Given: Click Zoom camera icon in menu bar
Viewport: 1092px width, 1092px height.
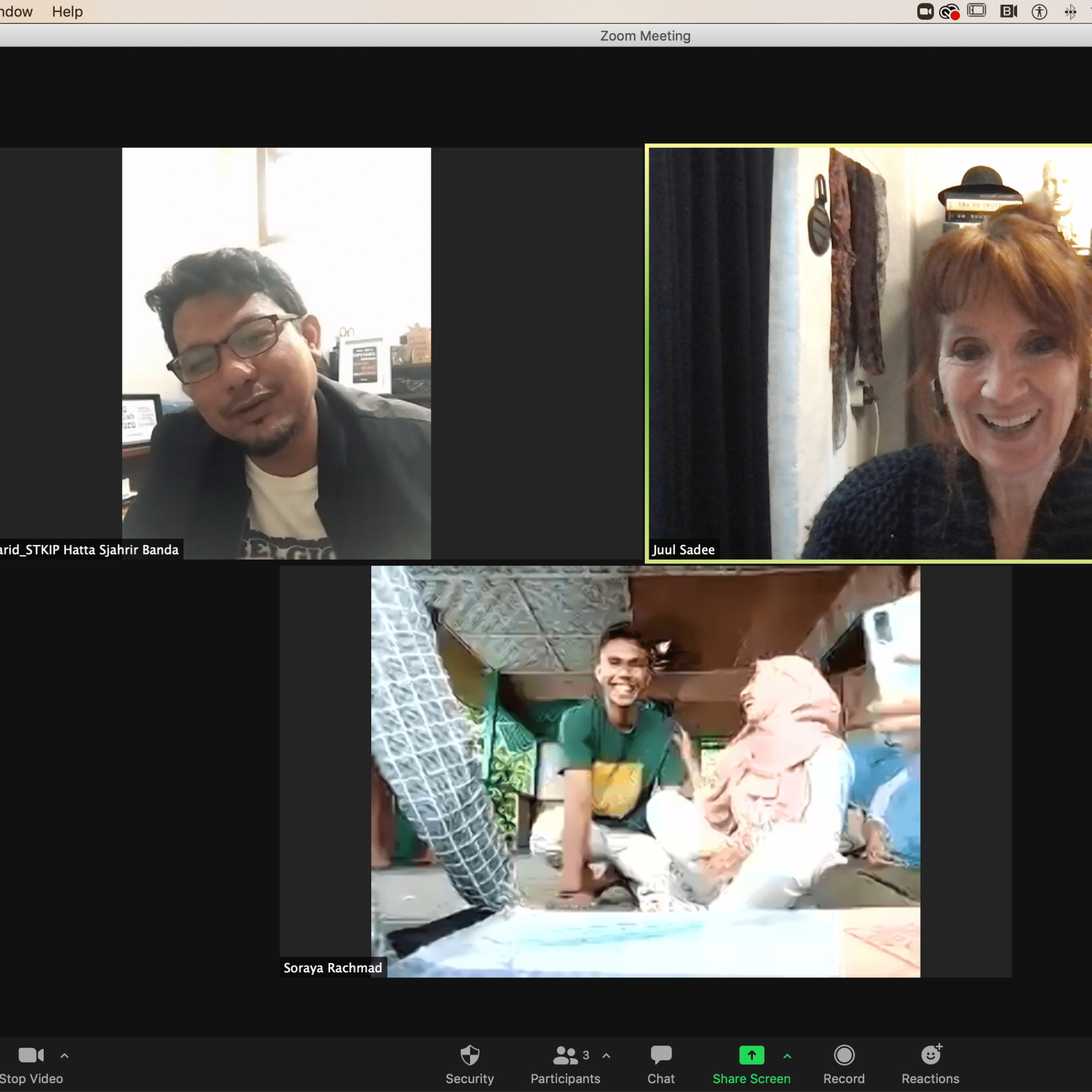Looking at the screenshot, I should coord(925,11).
